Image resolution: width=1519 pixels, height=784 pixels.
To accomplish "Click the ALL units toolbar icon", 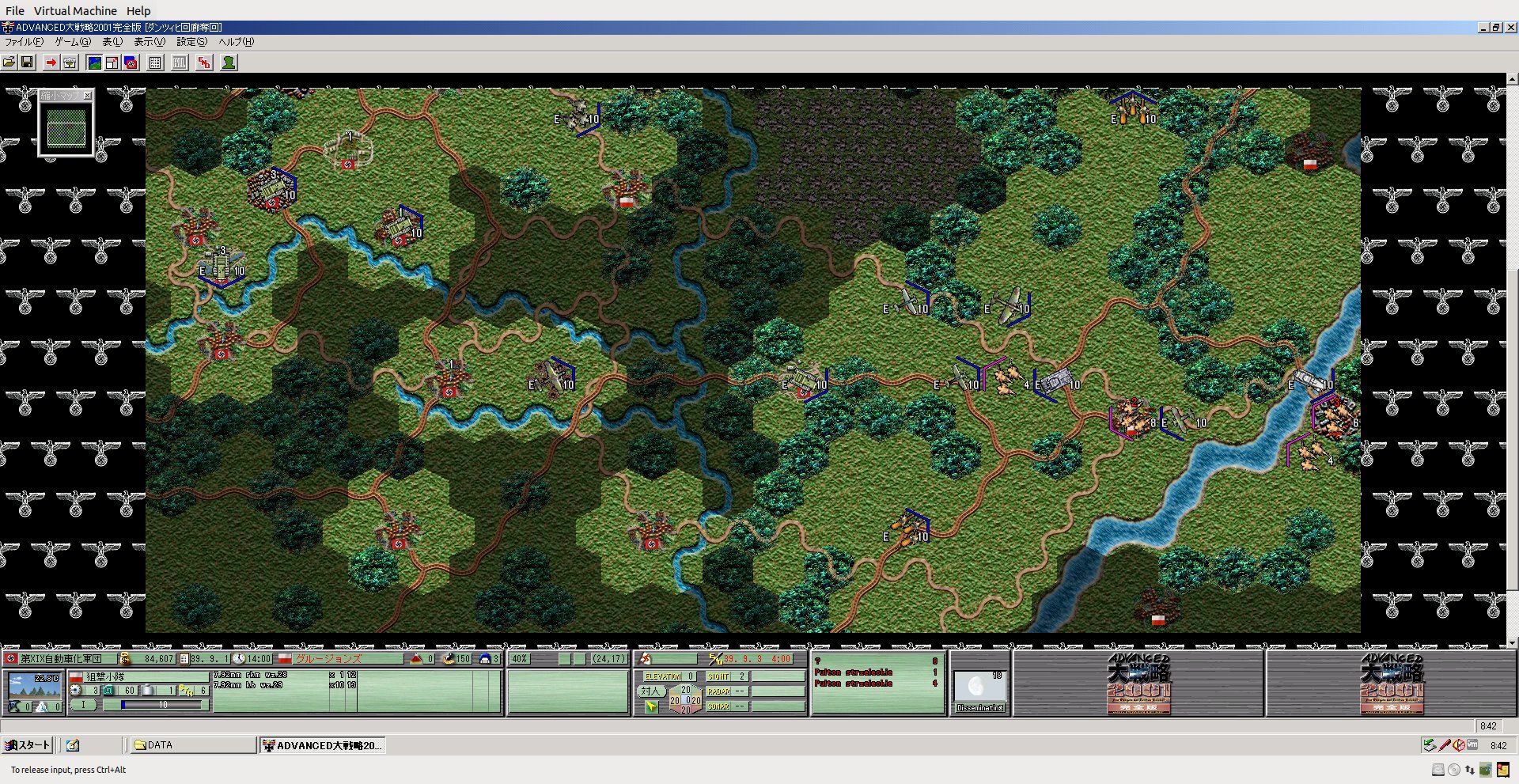I will click(x=180, y=62).
